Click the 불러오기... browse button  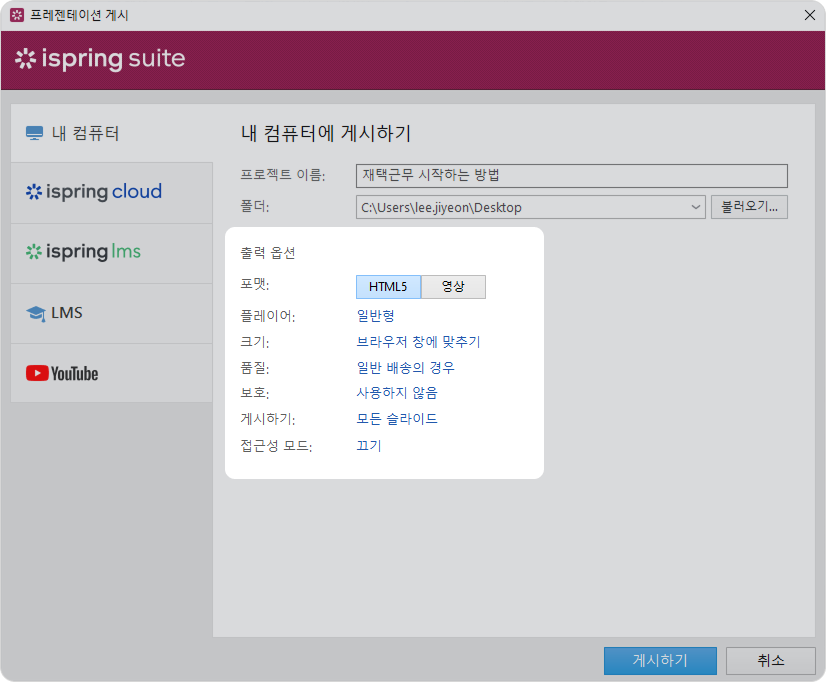pos(749,207)
